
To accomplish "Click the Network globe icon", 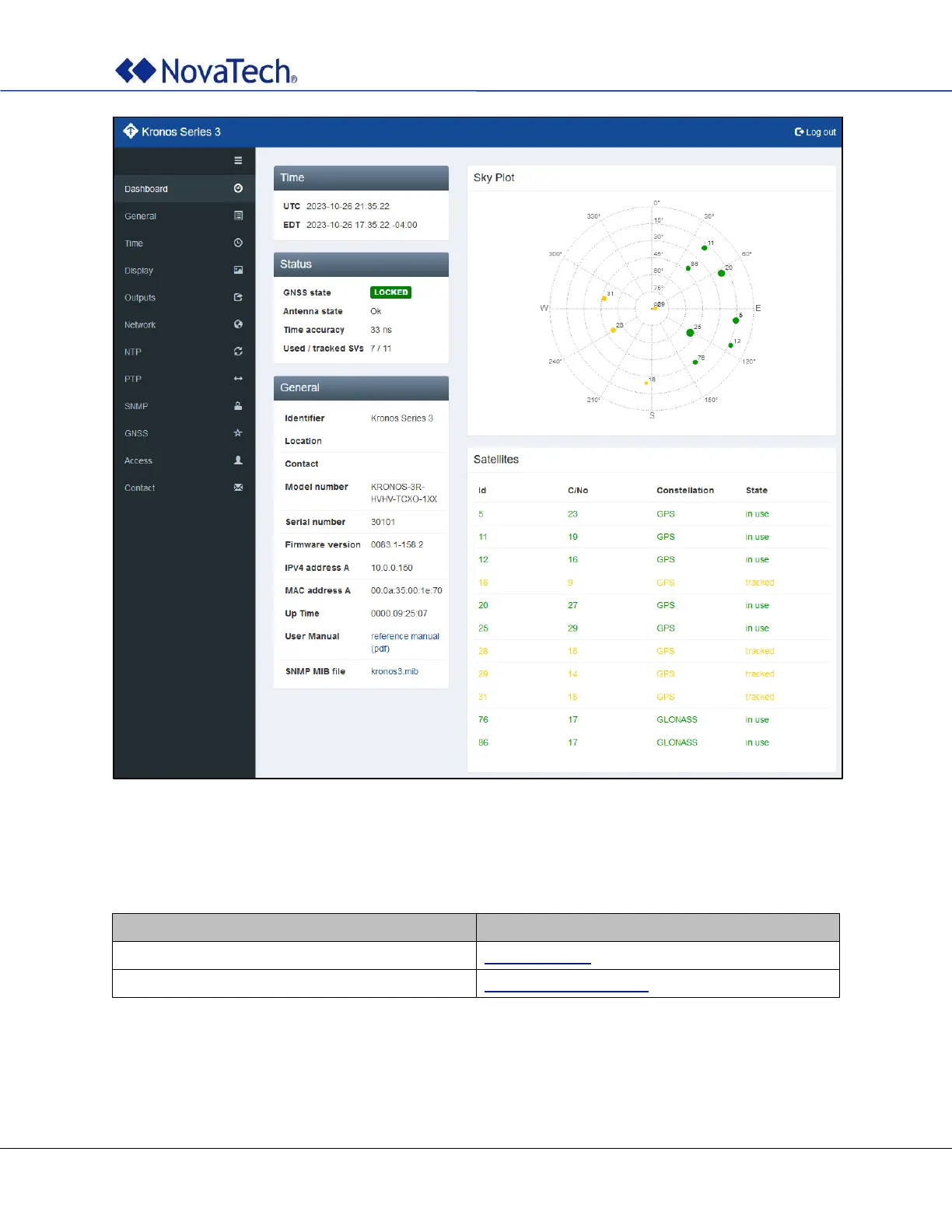I will pos(238,324).
